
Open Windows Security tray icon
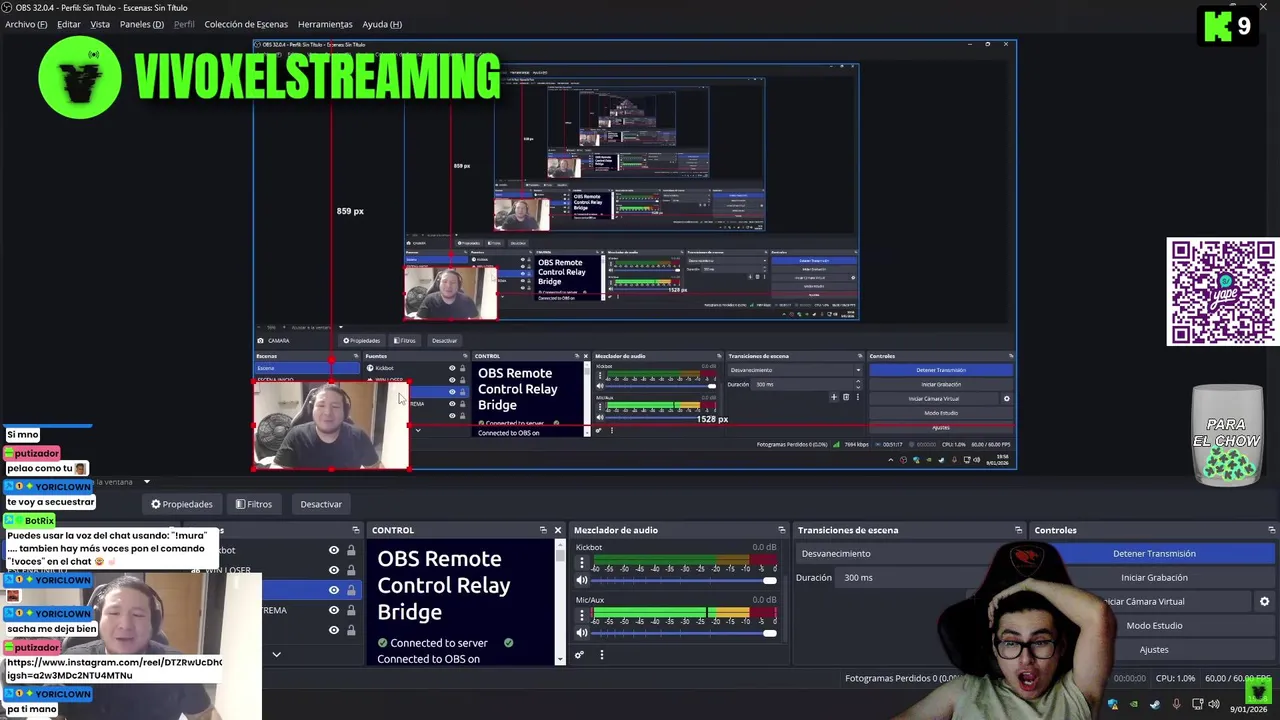[x=1113, y=704]
